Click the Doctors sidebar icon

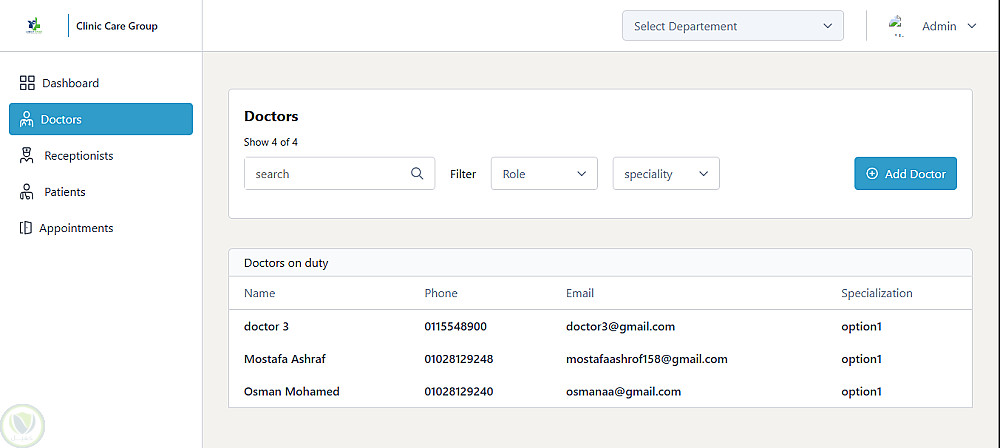point(27,119)
